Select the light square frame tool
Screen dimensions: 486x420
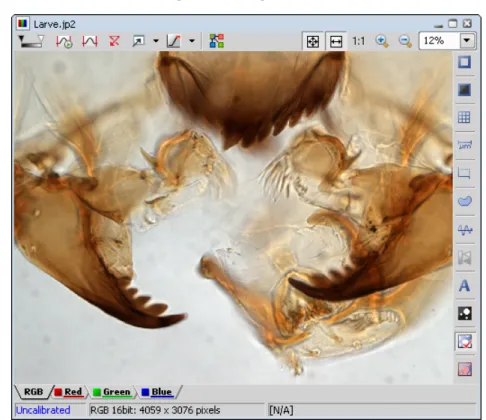click(x=464, y=62)
